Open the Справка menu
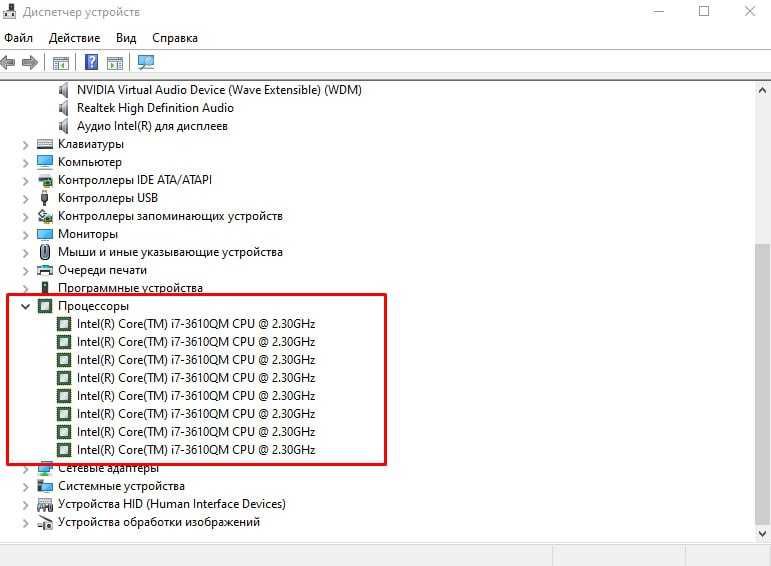 [175, 38]
